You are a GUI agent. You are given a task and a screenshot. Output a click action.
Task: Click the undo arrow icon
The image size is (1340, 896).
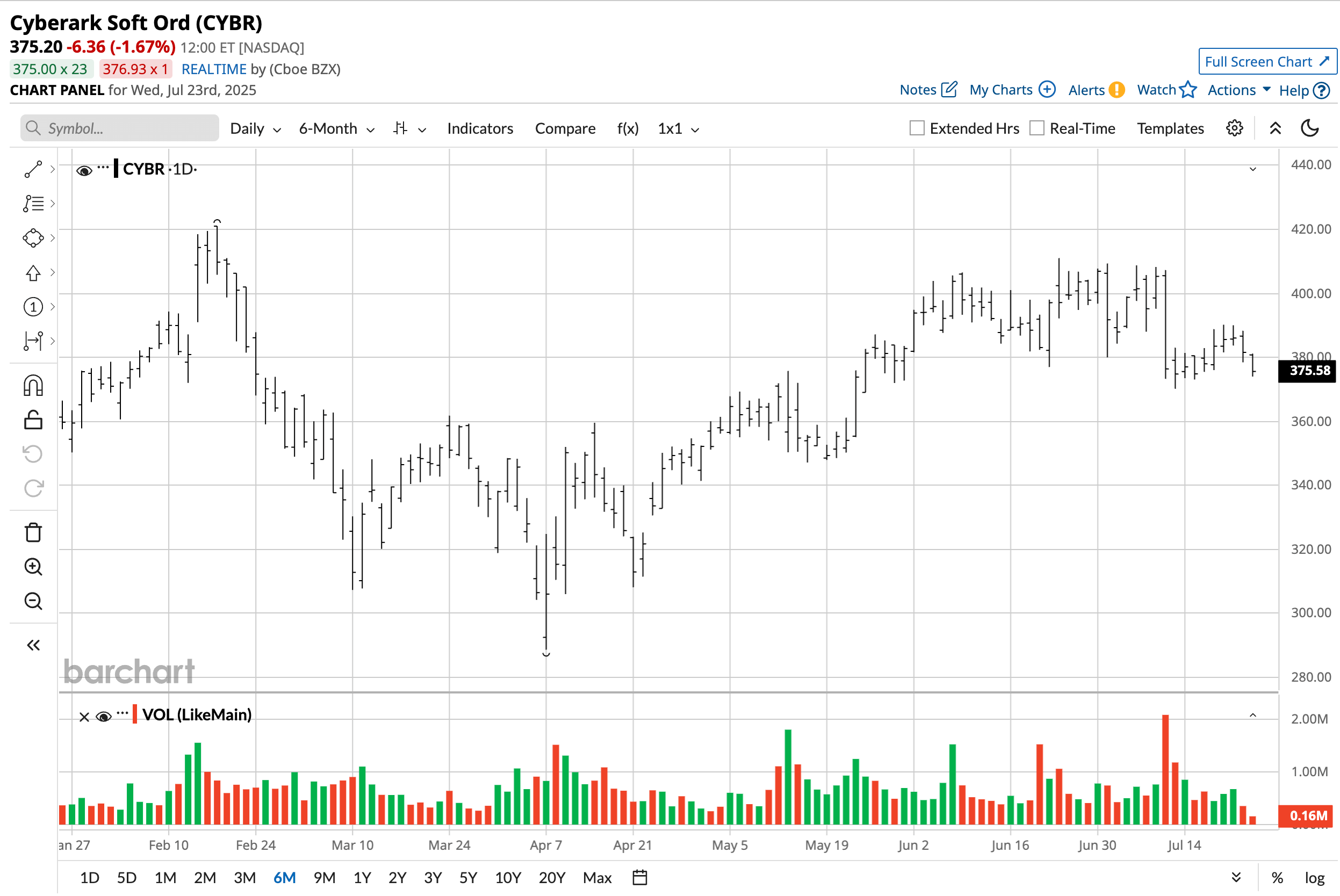tap(33, 454)
